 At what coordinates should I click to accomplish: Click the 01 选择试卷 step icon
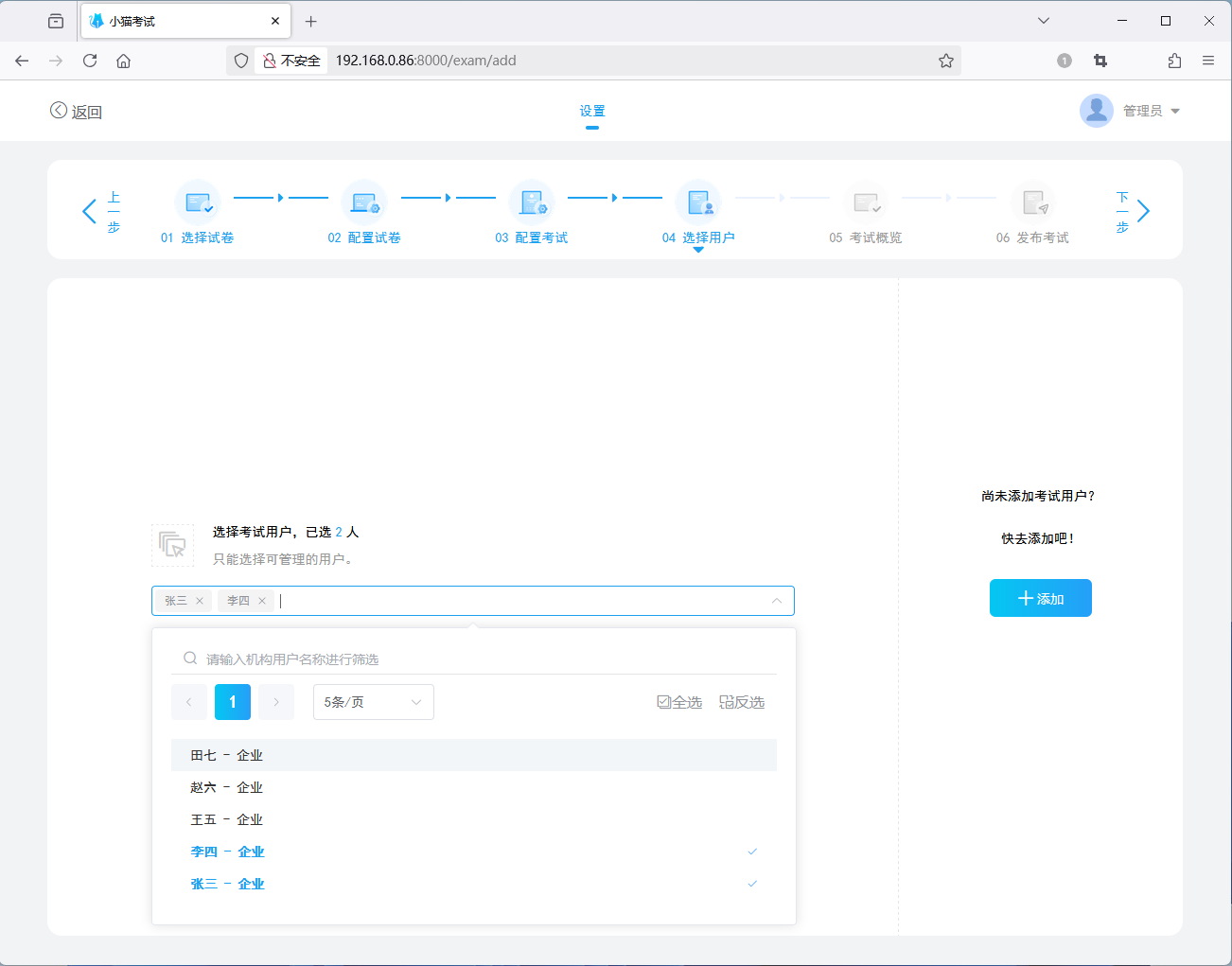198,202
